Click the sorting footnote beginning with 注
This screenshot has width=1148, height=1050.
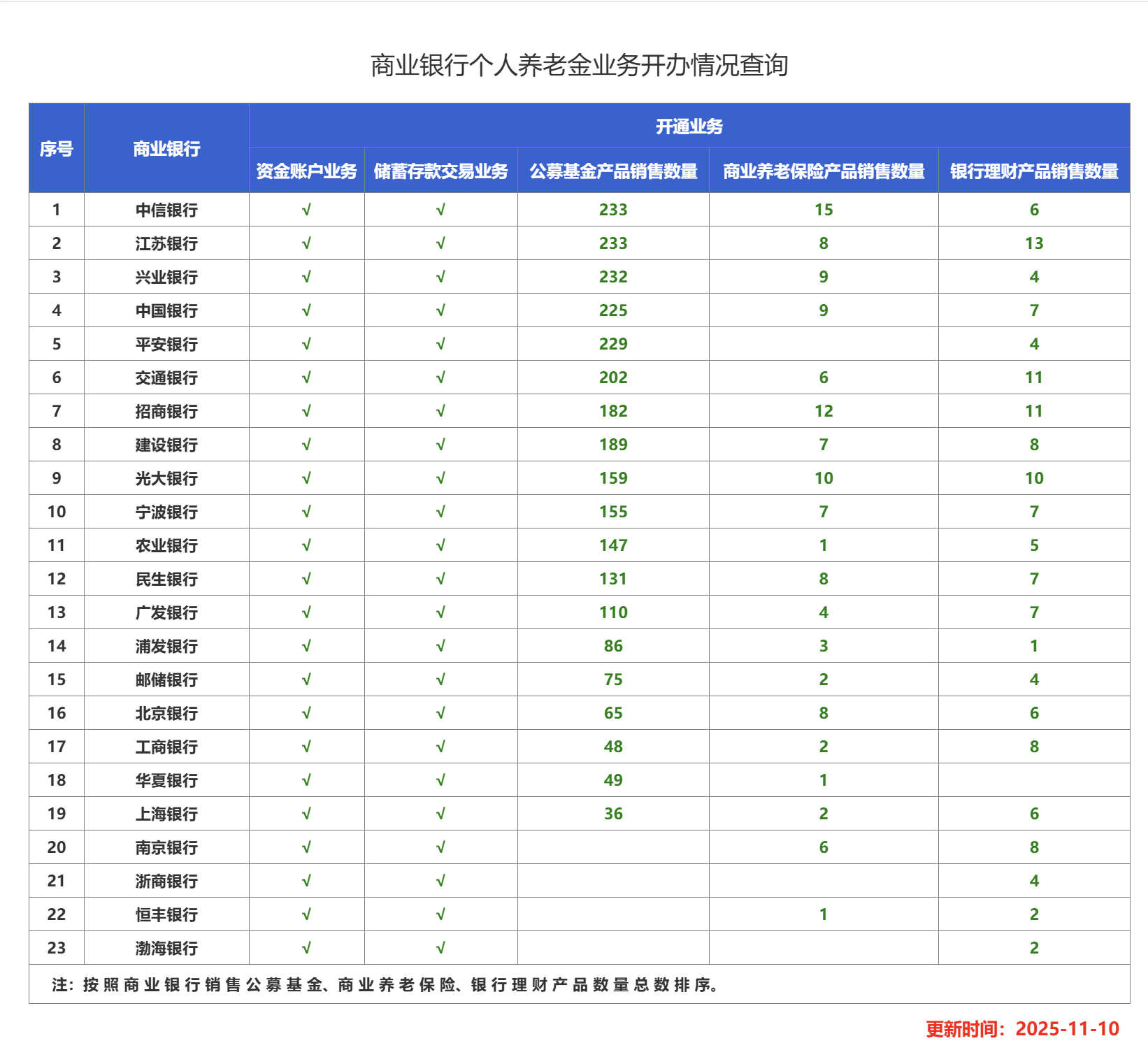386,985
